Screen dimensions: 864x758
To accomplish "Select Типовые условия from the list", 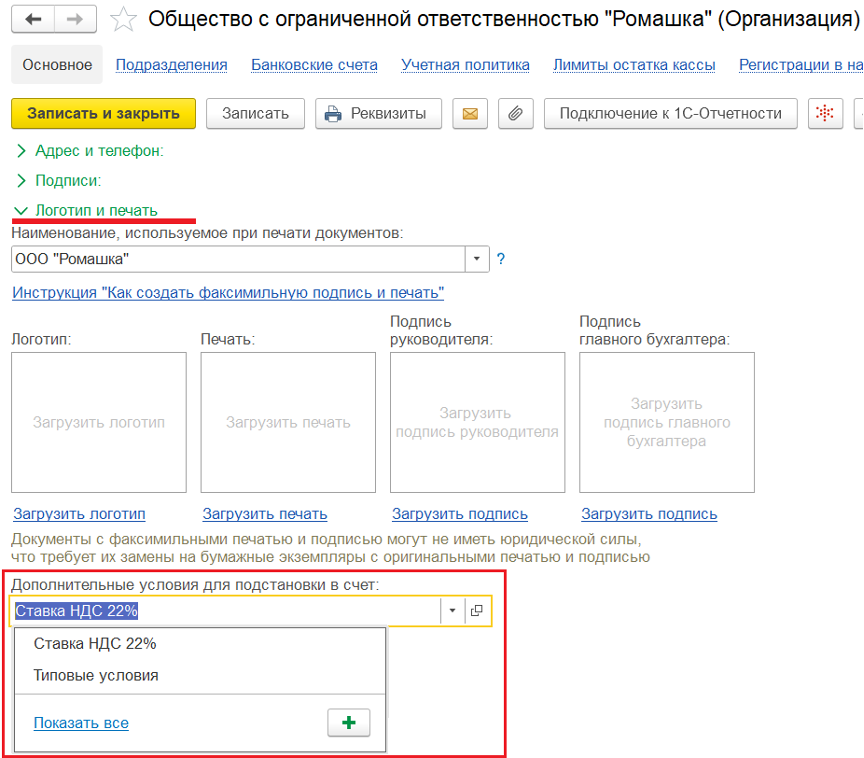I will click(96, 675).
